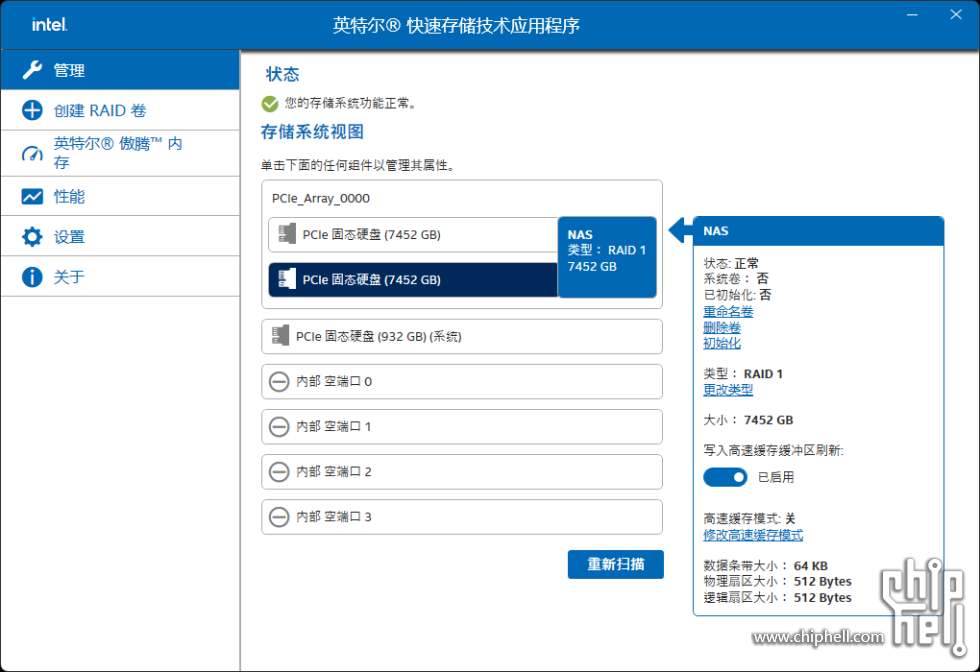Click the gear icon beside 设置
The image size is (980, 672).
click(x=32, y=236)
